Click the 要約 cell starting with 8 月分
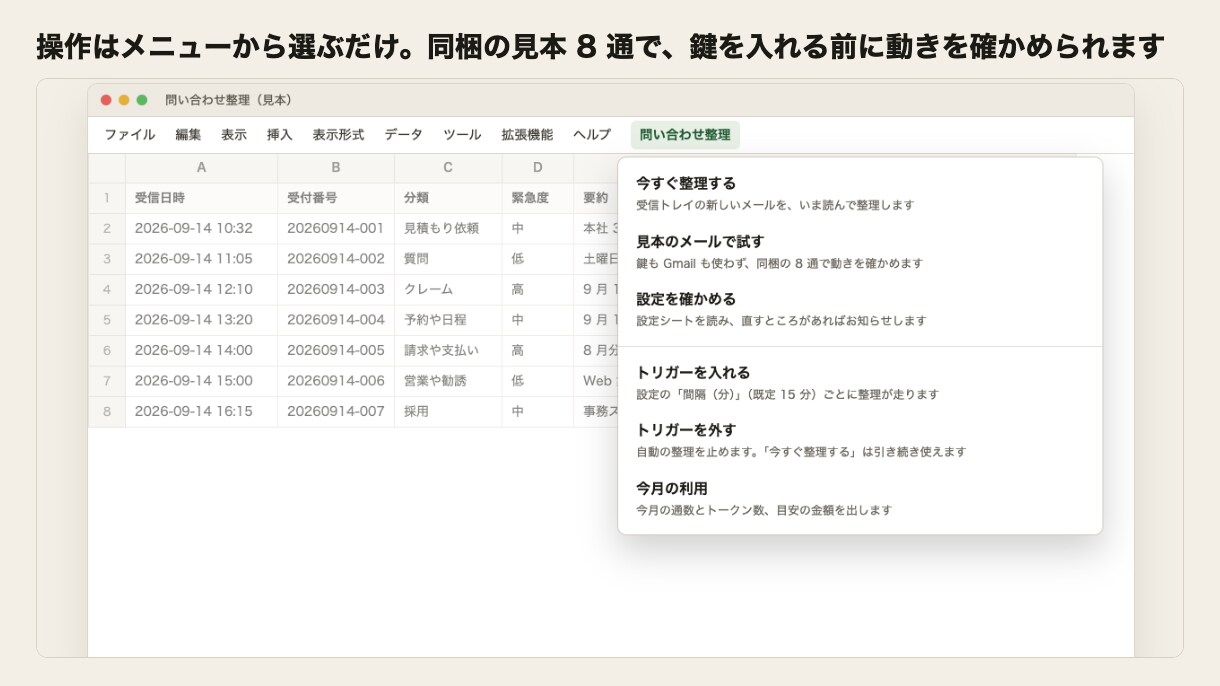This screenshot has width=1220, height=686. [596, 350]
